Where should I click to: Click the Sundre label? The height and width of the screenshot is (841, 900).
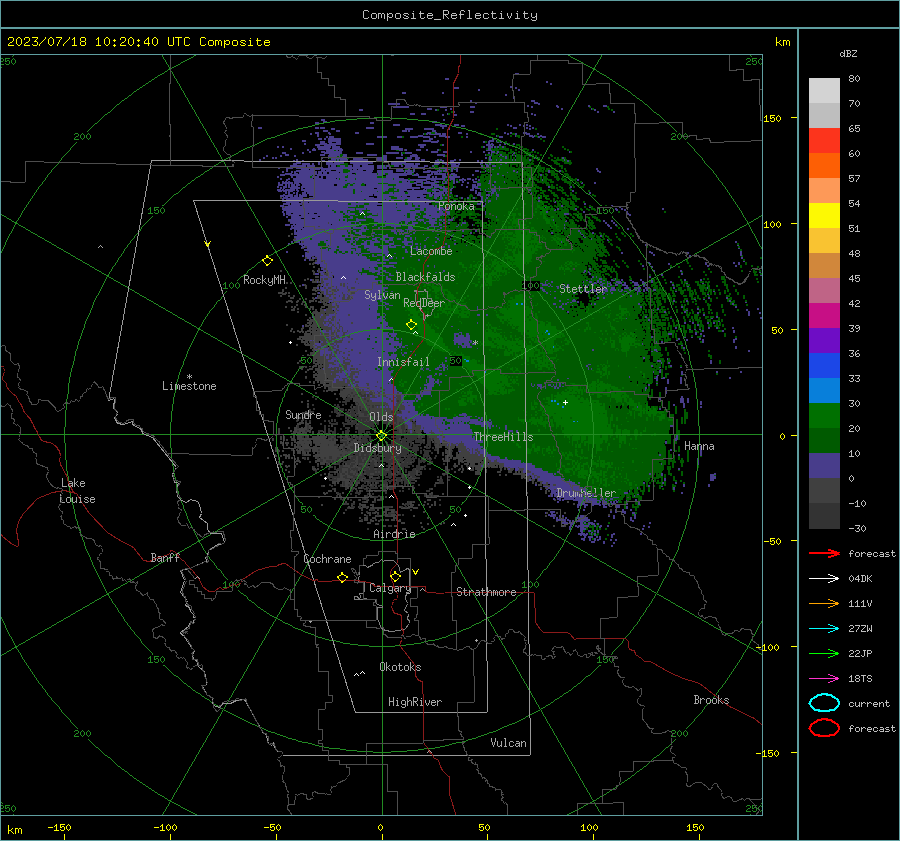pyautogui.click(x=303, y=414)
